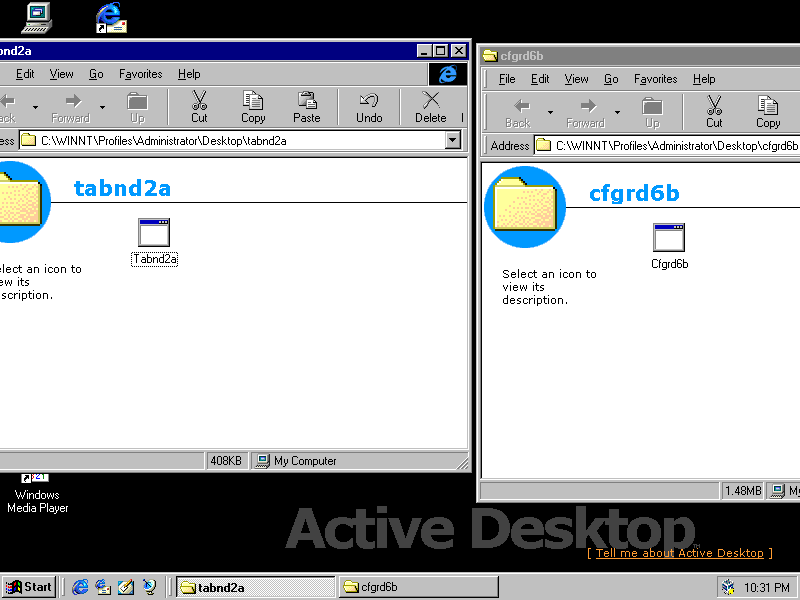The width and height of the screenshot is (800, 600).
Task: Click Back in the cfgrd6b toolbar
Action: pyautogui.click(x=518, y=112)
